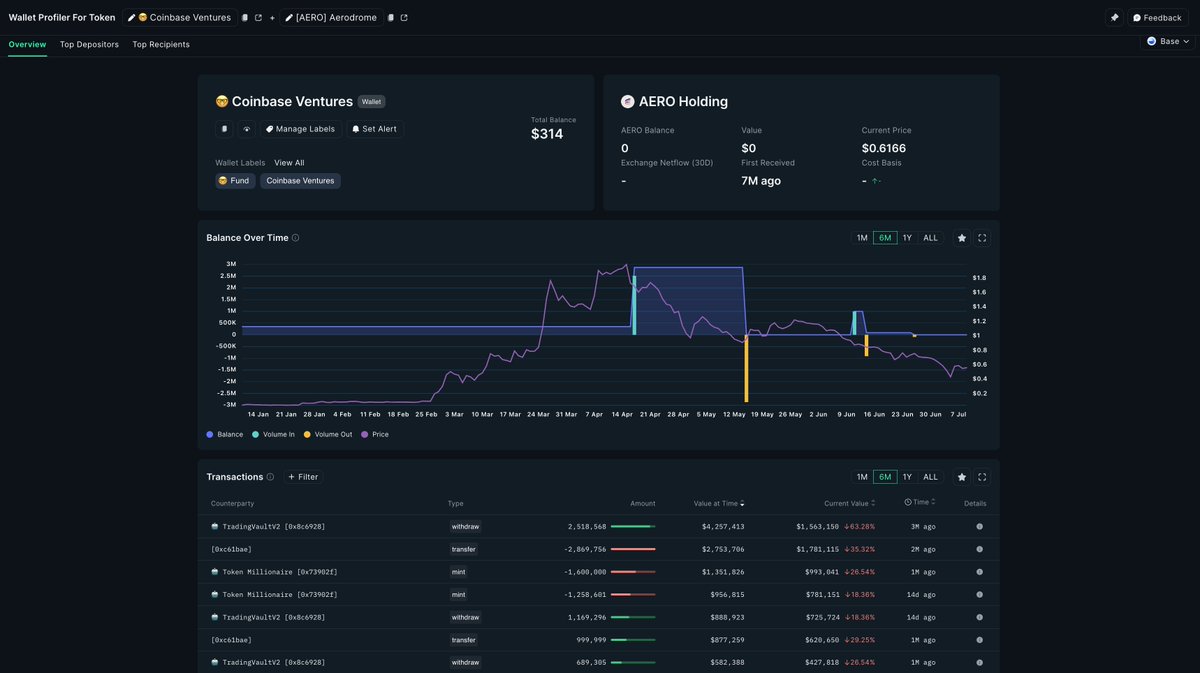The image size is (1200, 673).
Task: Click the yellow Volume Out bar near 12 May
Action: (x=746, y=369)
